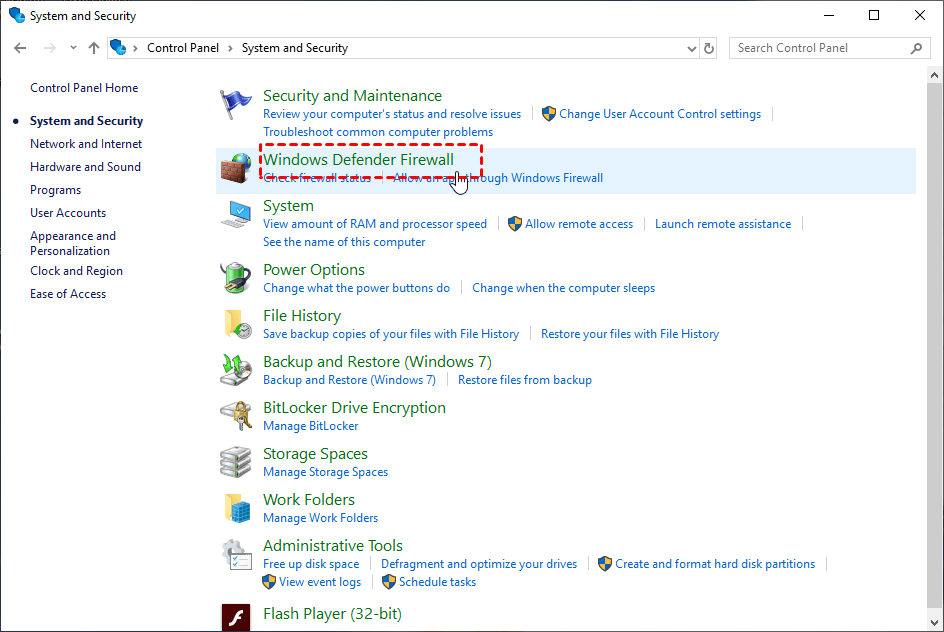Click the Windows Defender Firewall brick wall icon
The image size is (944, 632).
click(x=236, y=168)
